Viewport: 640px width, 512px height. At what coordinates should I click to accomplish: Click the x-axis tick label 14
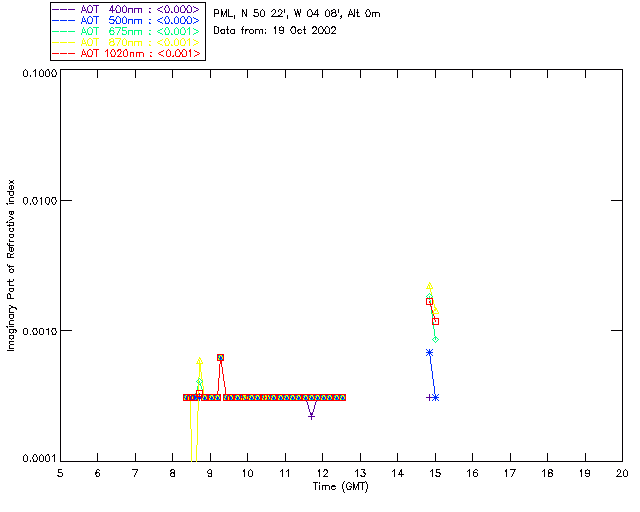[398, 473]
